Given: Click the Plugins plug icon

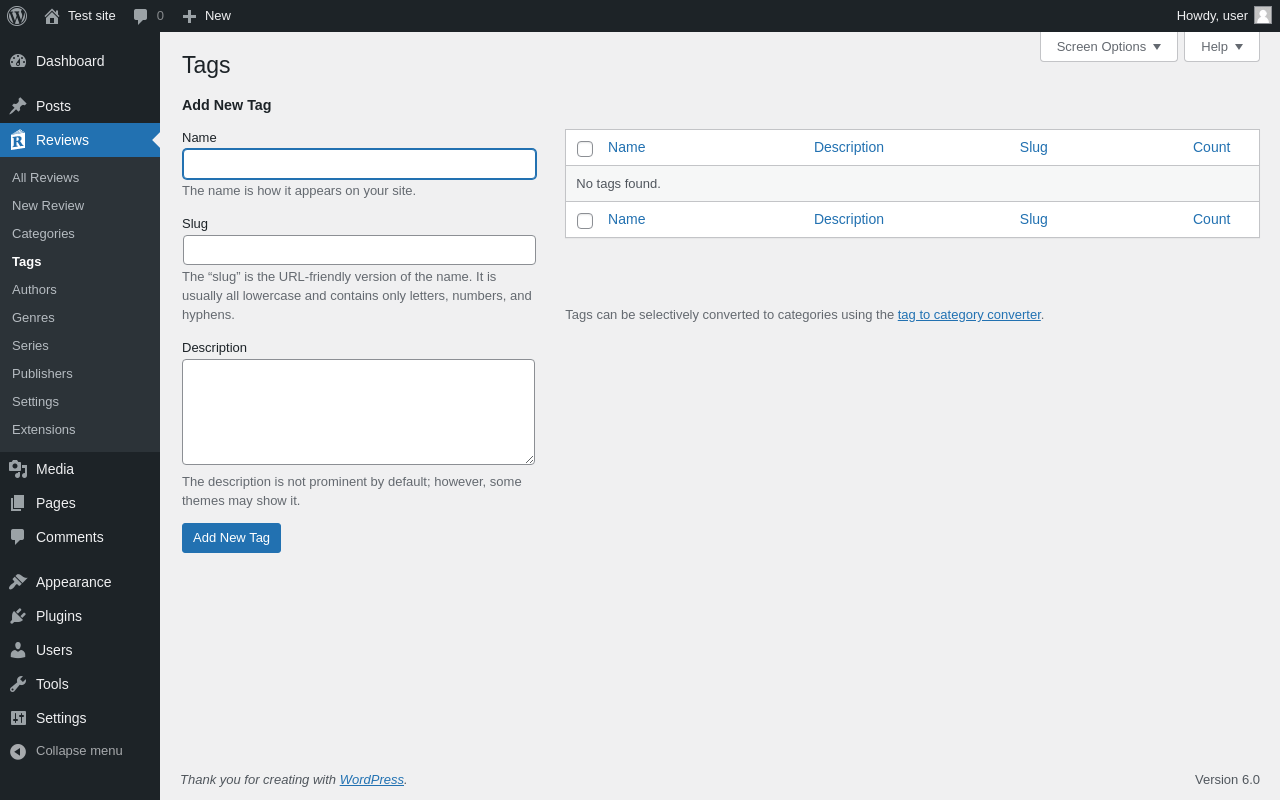Looking at the screenshot, I should [18, 616].
